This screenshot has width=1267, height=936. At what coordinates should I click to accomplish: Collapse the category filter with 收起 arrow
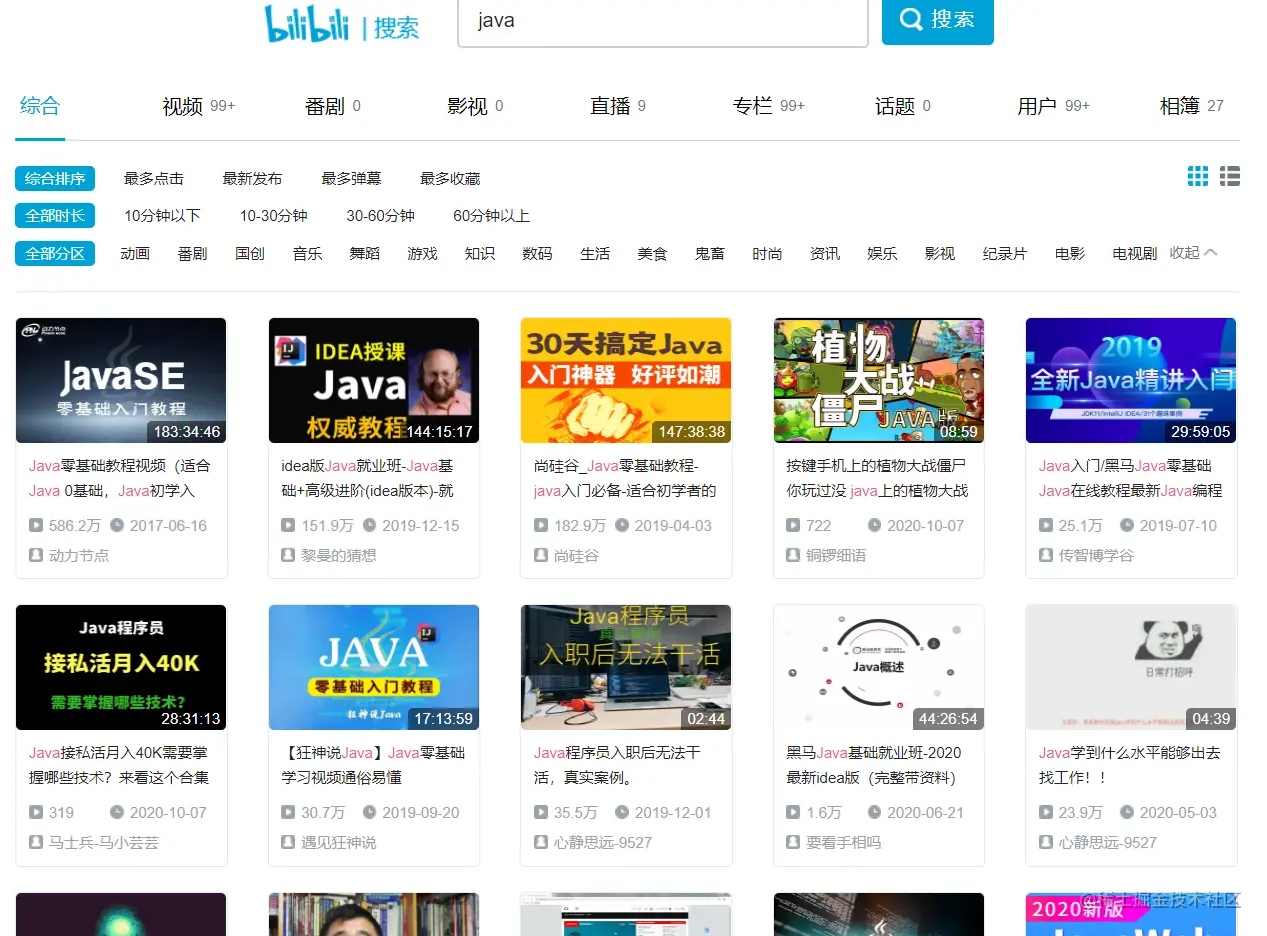1194,253
